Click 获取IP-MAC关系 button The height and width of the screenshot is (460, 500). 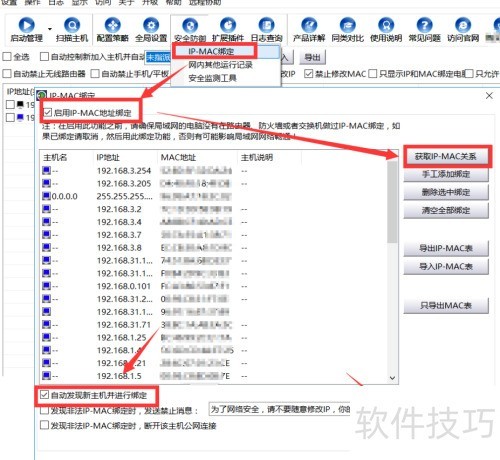tap(446, 156)
